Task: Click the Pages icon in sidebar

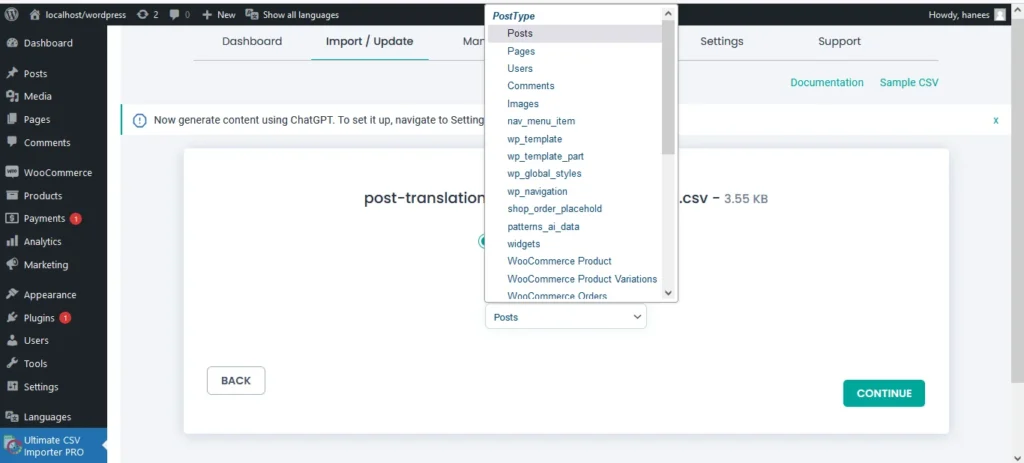Action: point(12,120)
